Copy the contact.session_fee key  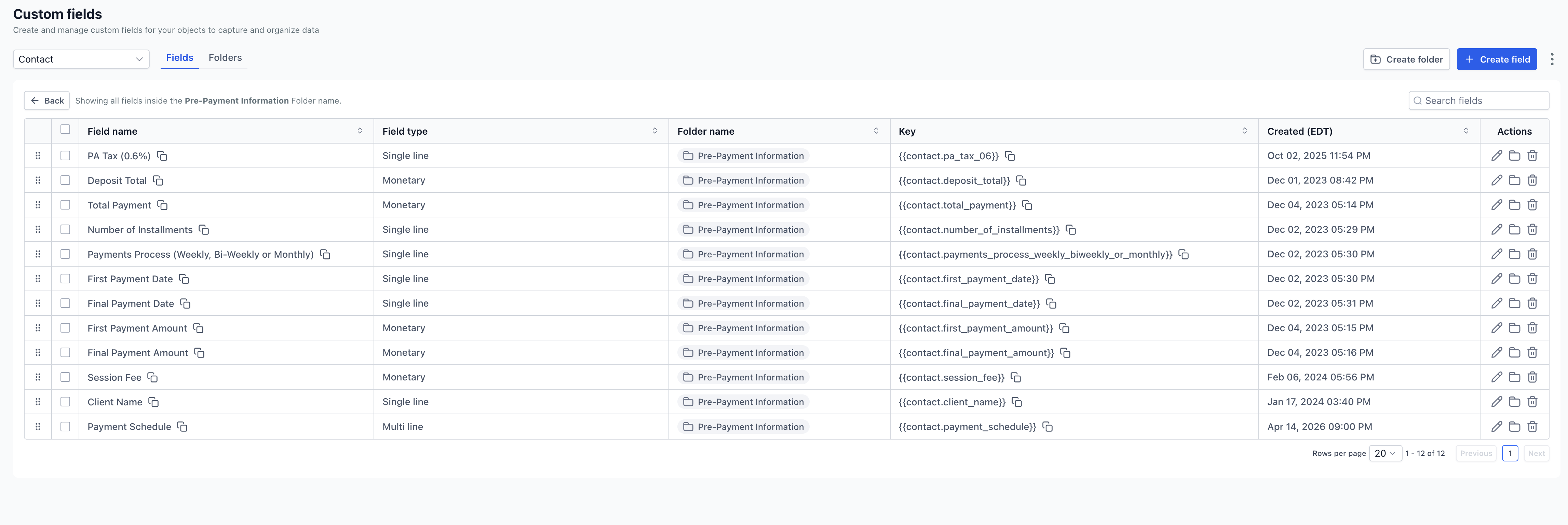click(x=1015, y=378)
